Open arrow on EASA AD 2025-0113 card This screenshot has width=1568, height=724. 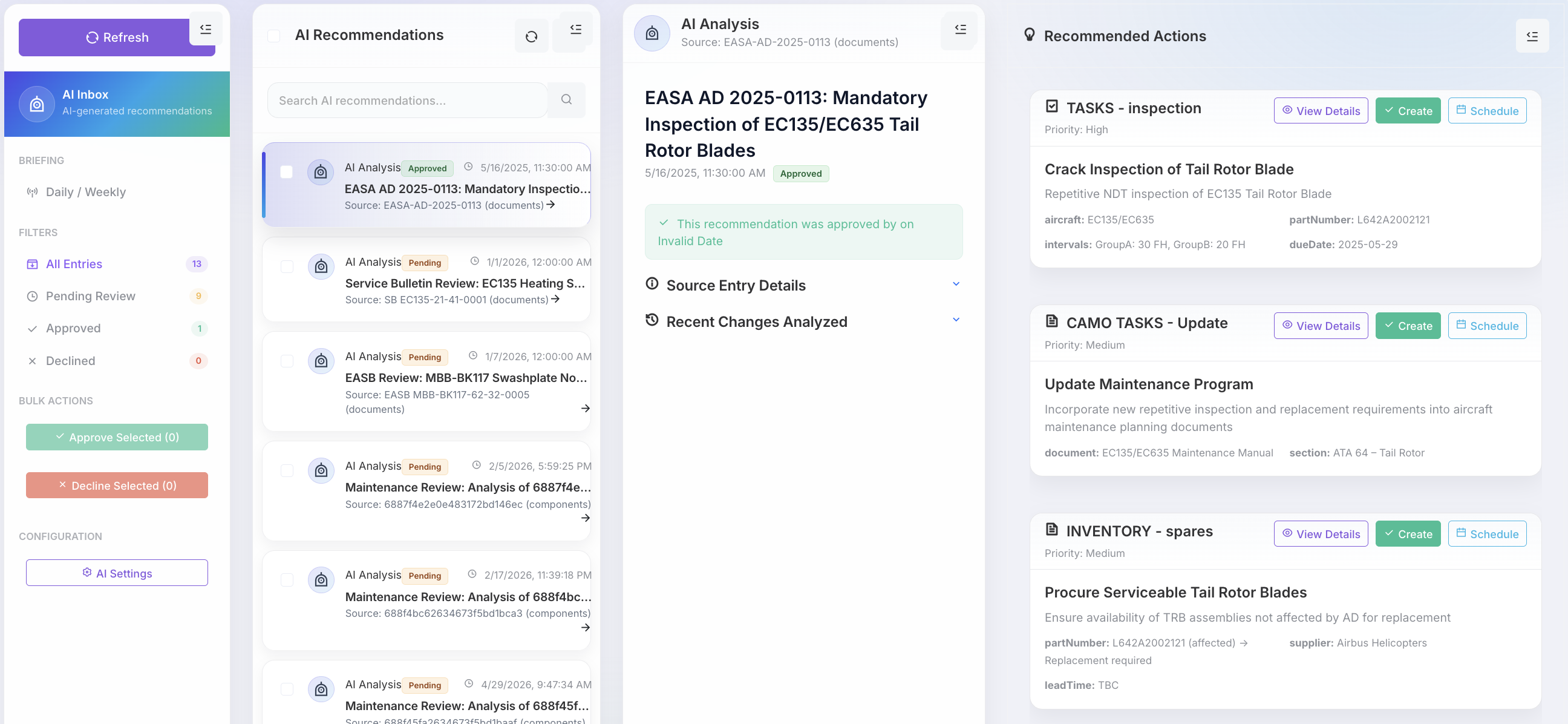click(550, 205)
